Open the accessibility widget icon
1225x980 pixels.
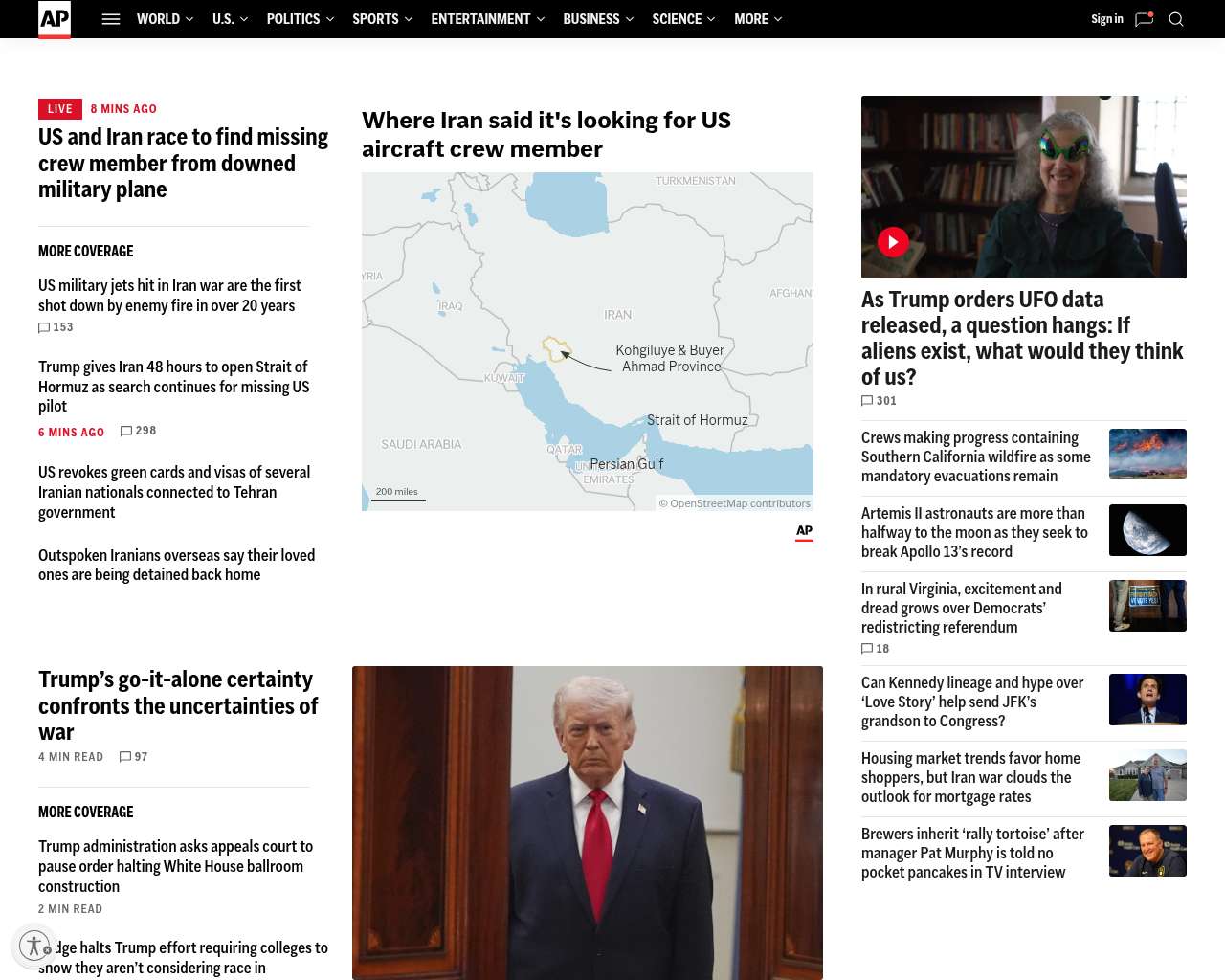pyautogui.click(x=34, y=946)
